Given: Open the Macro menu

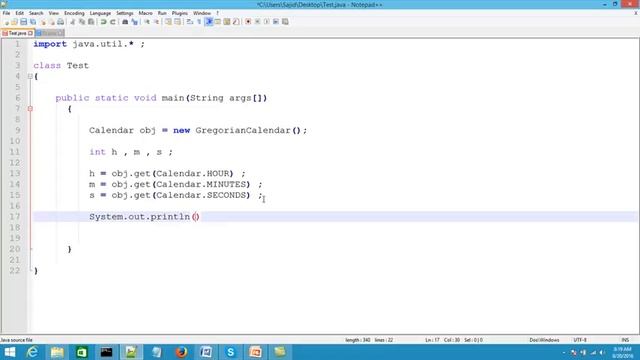Looking at the screenshot, I should [x=145, y=13].
